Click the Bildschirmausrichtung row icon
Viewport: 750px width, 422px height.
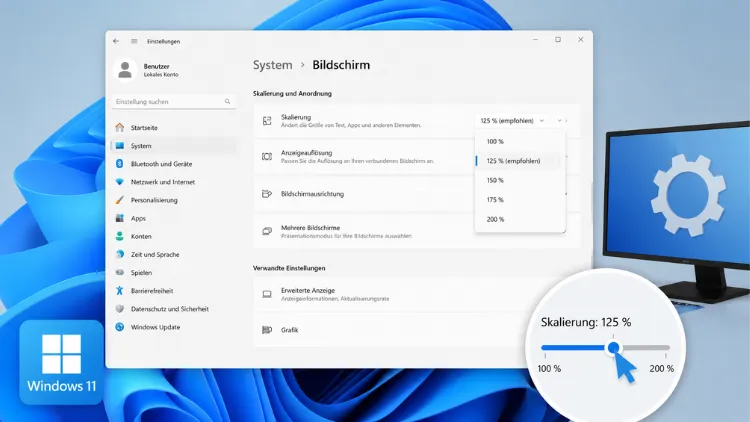267,194
